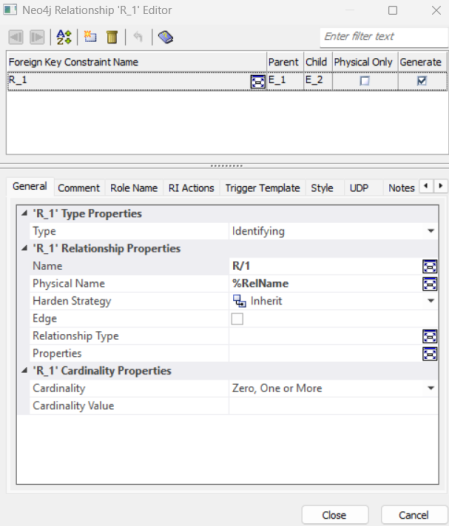Maximize the Relationship Editor window
The height and width of the screenshot is (526, 449).
click(x=392, y=10)
